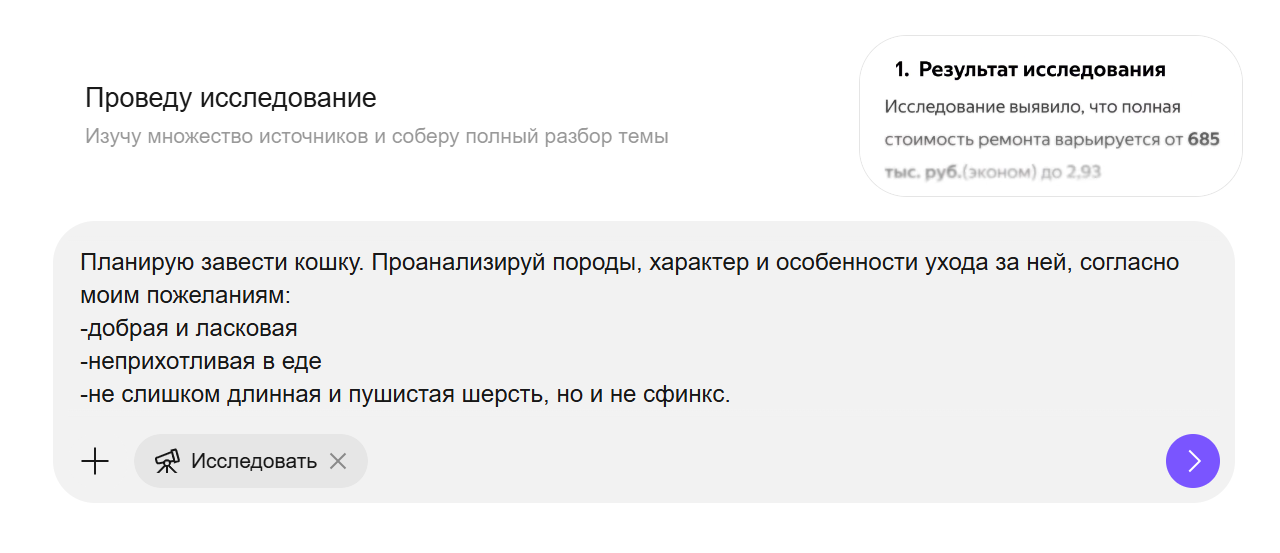This screenshot has width=1280, height=553.
Task: Click the card title Результат исследования
Action: (x=1042, y=70)
